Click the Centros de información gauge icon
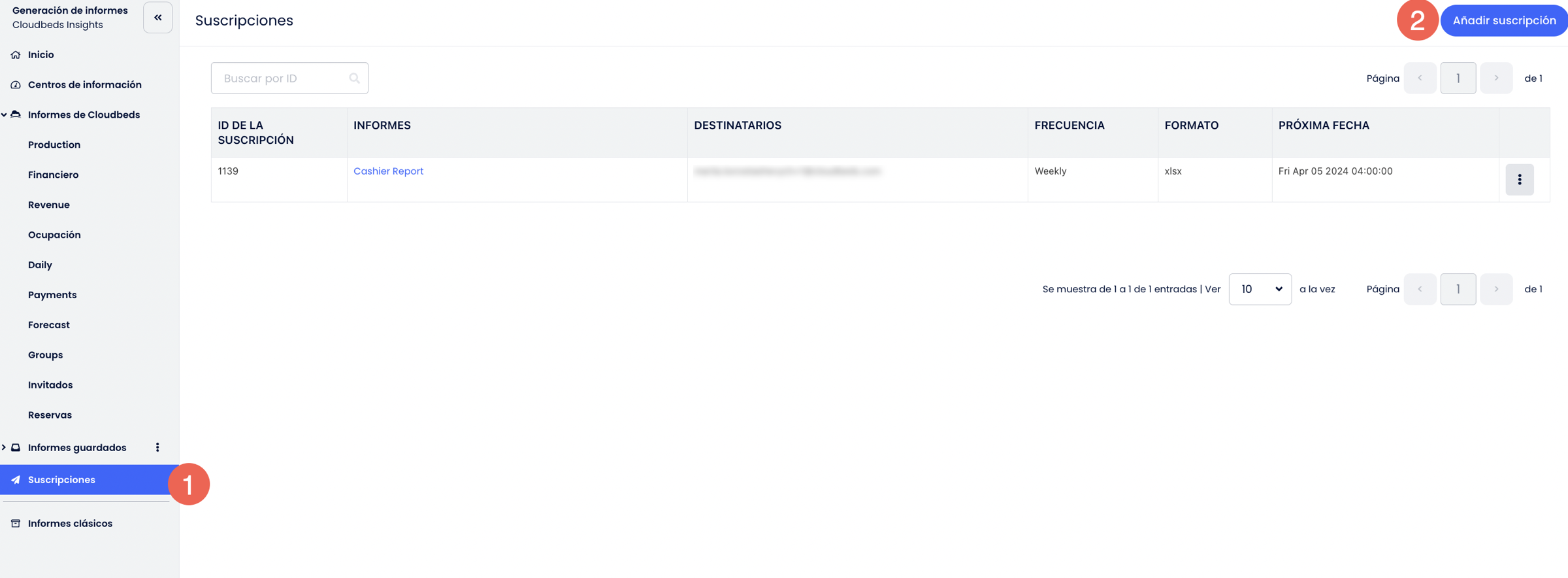Screen dimensions: 1568x578 tap(16, 85)
